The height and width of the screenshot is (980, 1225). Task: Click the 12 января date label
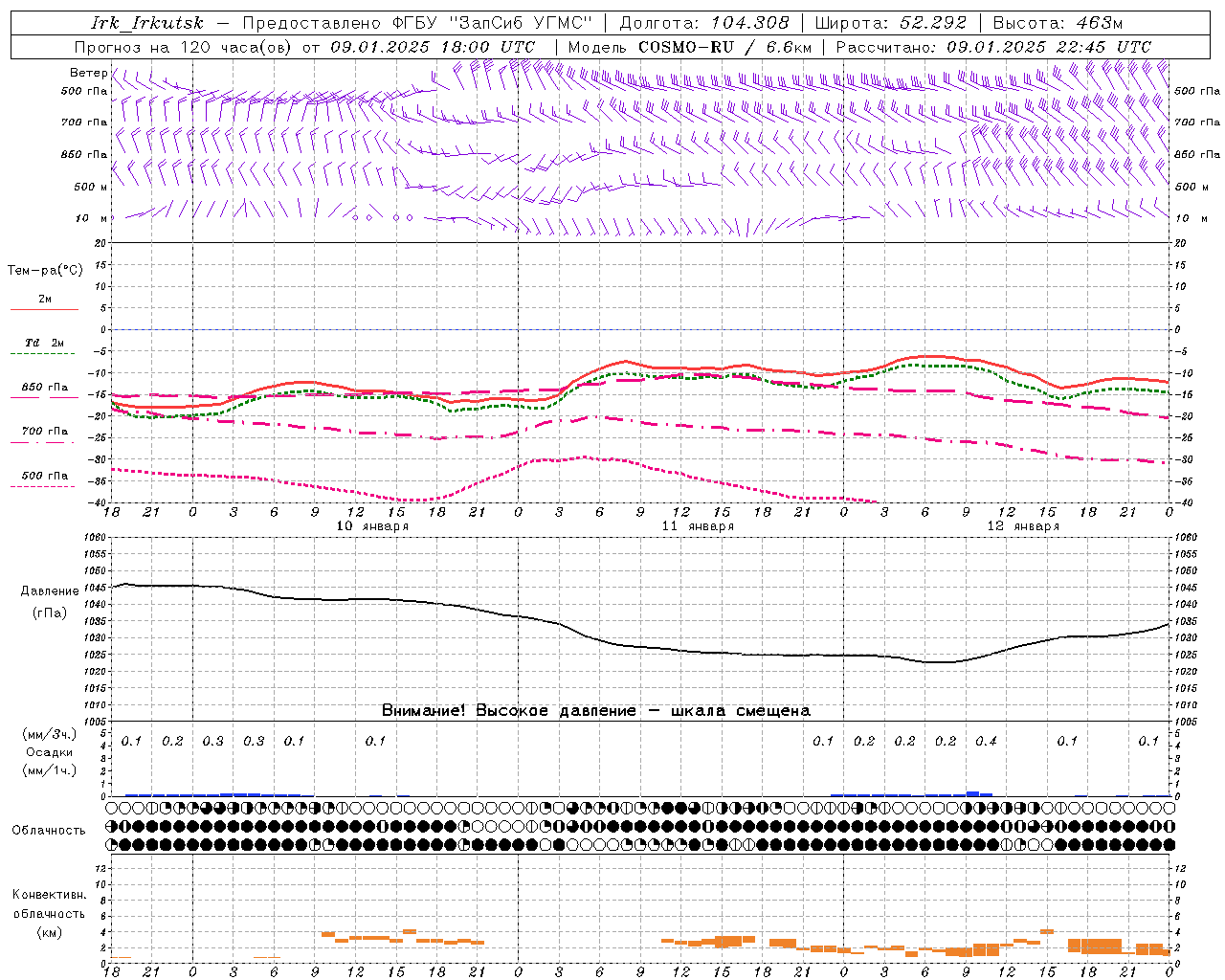[x=1024, y=526]
